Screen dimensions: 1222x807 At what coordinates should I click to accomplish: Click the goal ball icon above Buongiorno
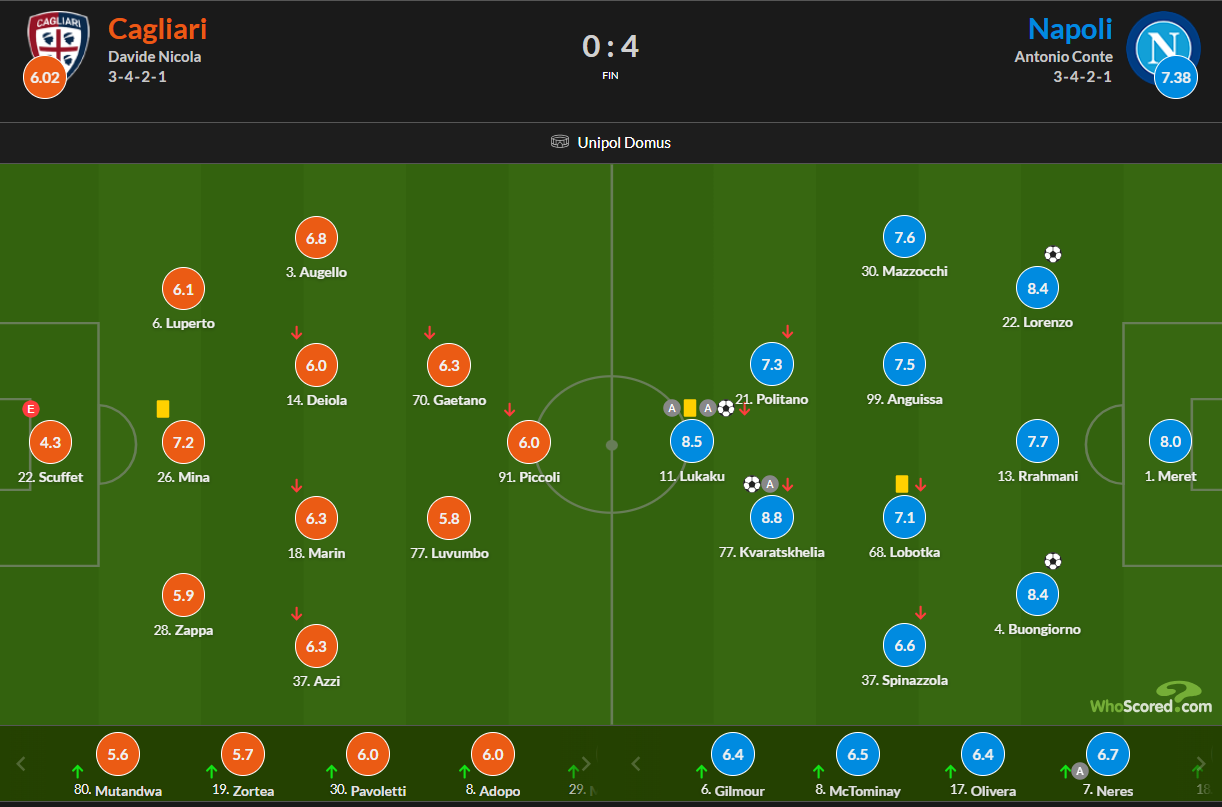1052,561
